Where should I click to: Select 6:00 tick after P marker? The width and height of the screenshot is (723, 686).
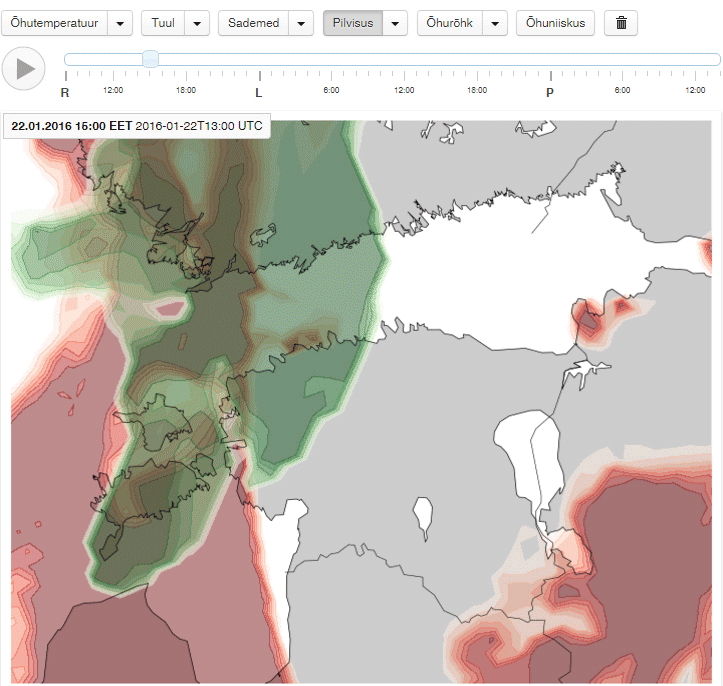622,90
